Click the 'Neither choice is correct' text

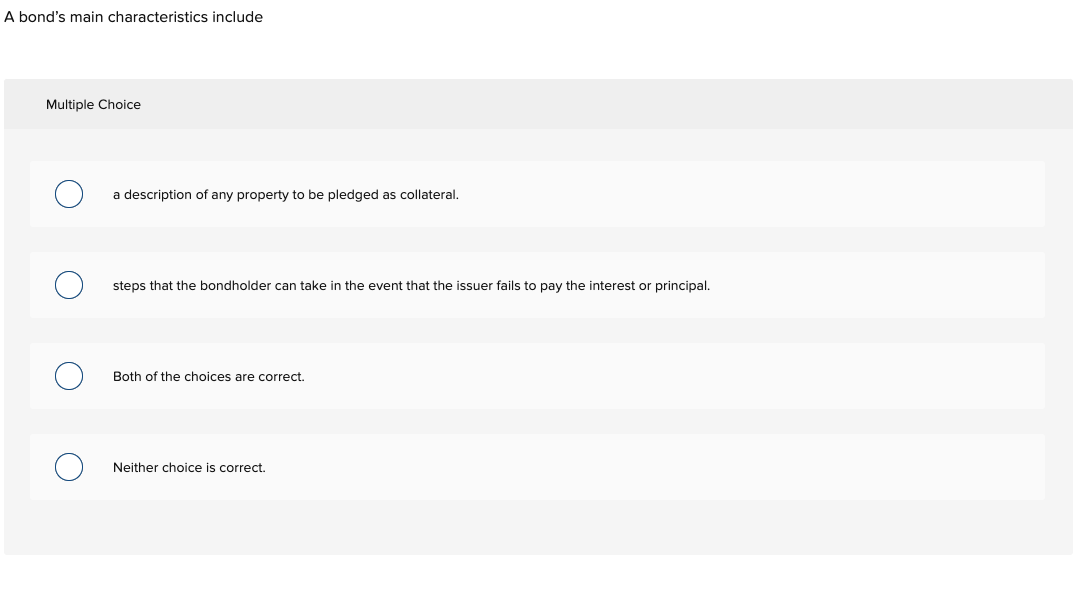pos(188,467)
